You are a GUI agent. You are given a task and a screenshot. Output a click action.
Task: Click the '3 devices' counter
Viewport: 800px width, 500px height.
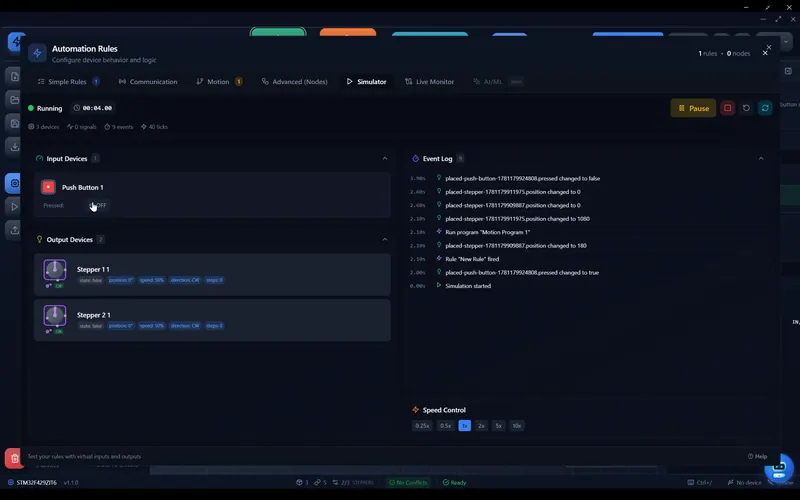(x=43, y=127)
